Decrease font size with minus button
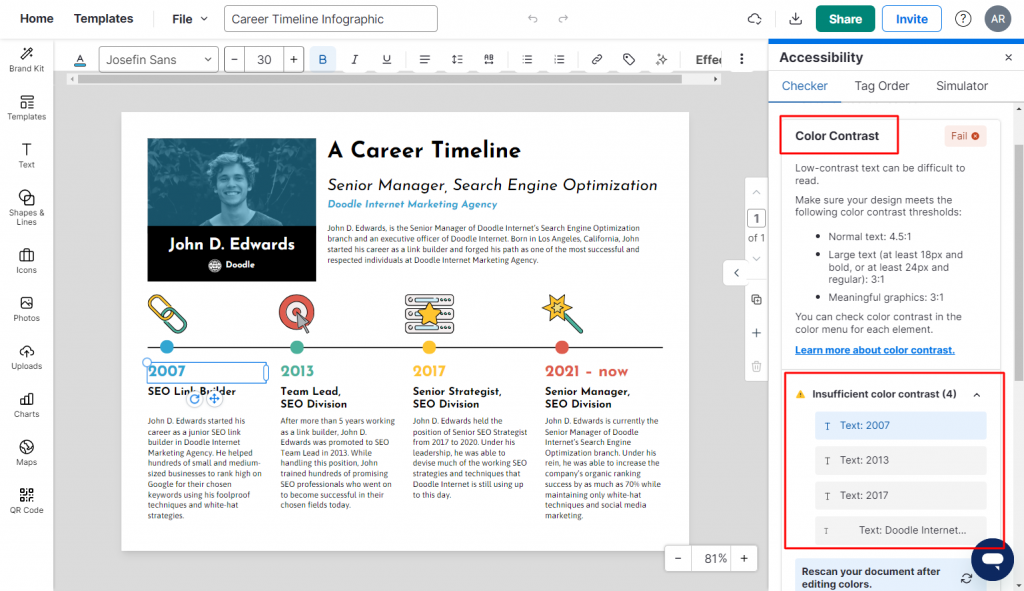The height and width of the screenshot is (591, 1024). pyautogui.click(x=234, y=59)
